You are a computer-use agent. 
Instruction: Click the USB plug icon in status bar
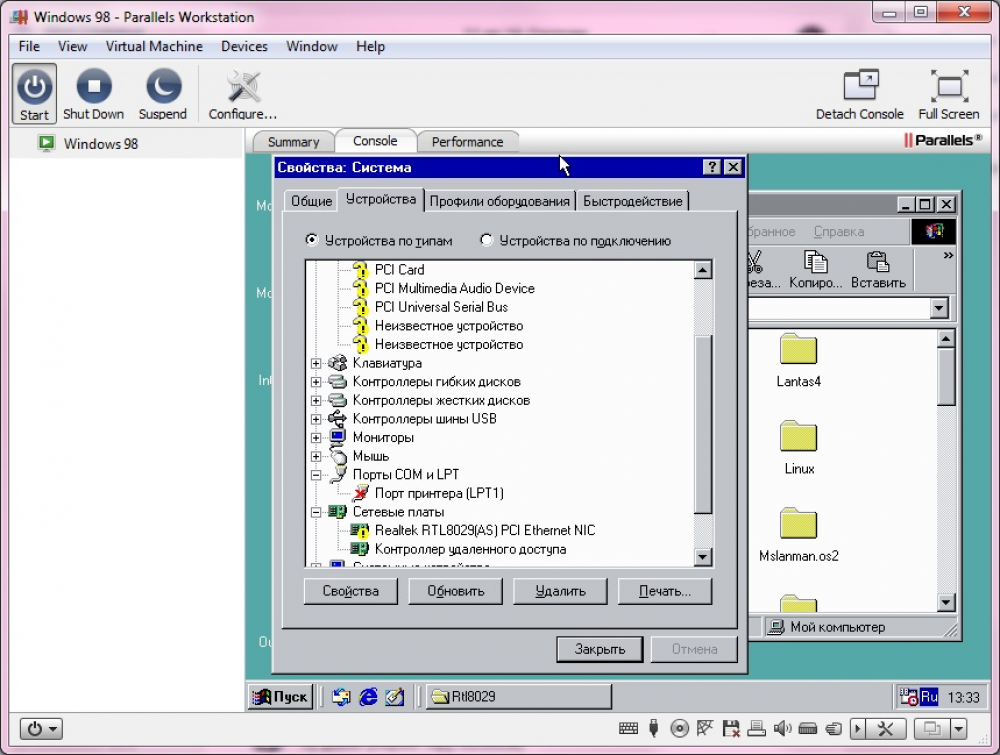click(x=654, y=728)
